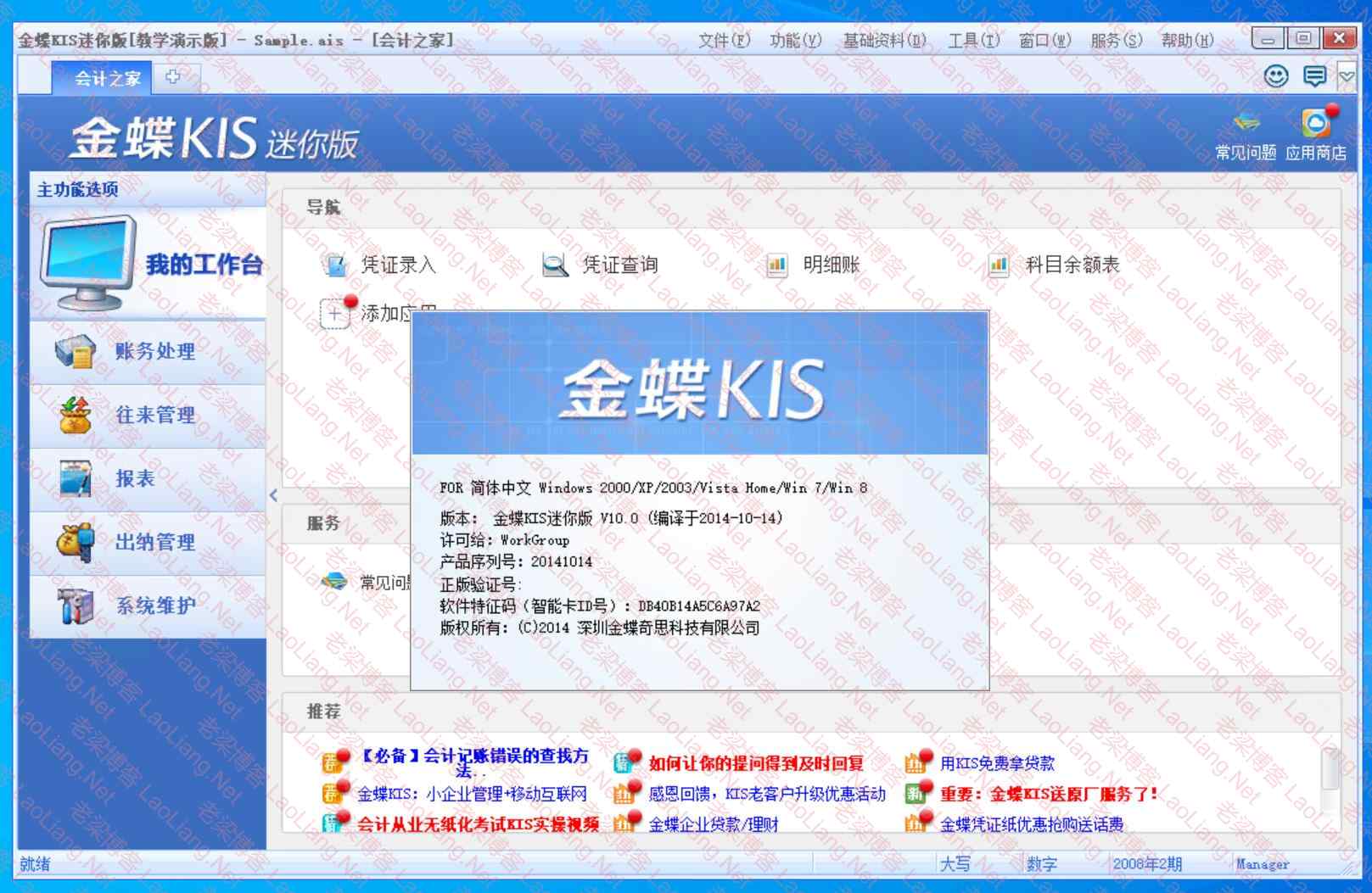This screenshot has width=1372, height=893.
Task: Open link 如何让你的提问得到及时回复
Action: click(x=755, y=763)
